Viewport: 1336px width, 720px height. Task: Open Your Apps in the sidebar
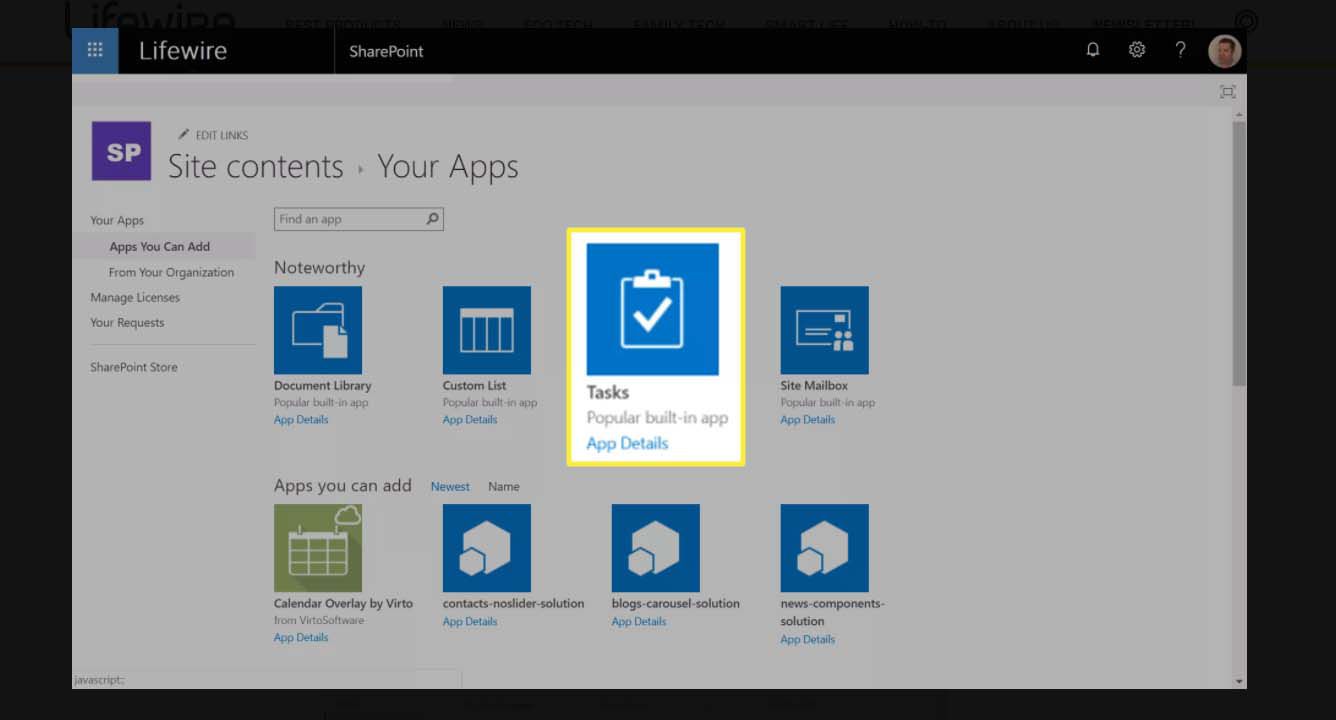(x=117, y=220)
